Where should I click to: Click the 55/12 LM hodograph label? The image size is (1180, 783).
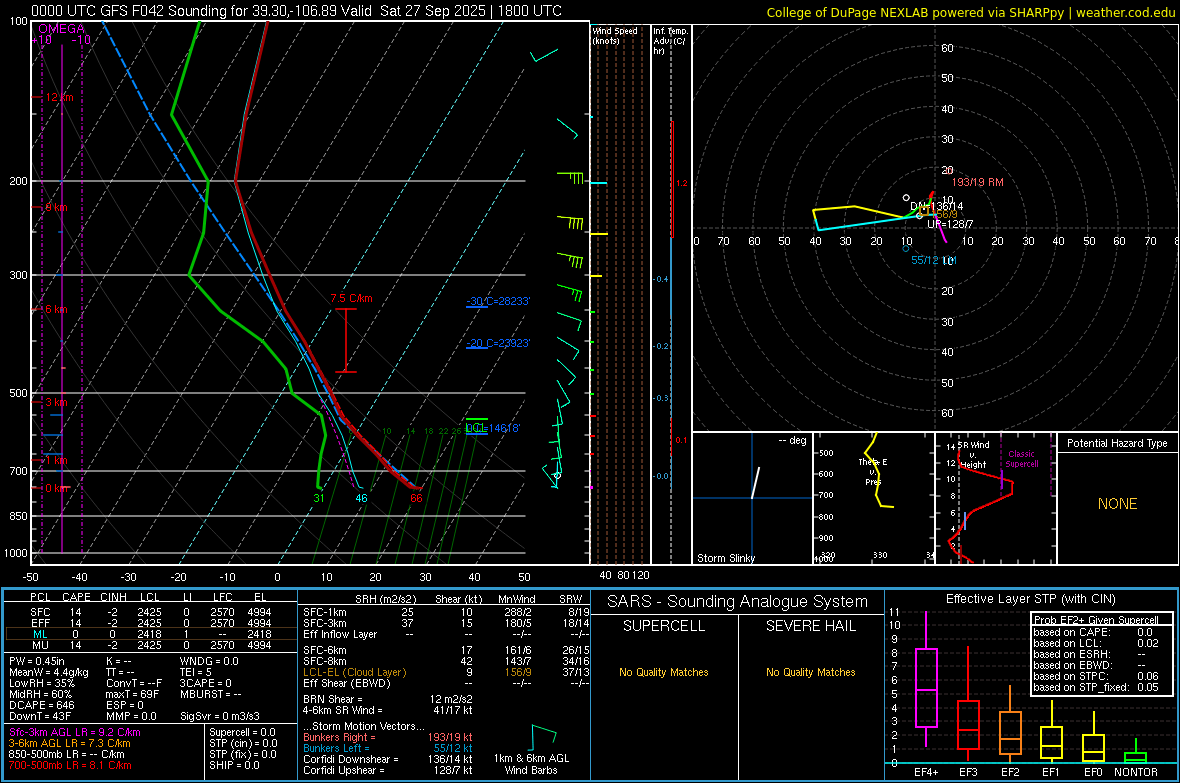(933, 260)
